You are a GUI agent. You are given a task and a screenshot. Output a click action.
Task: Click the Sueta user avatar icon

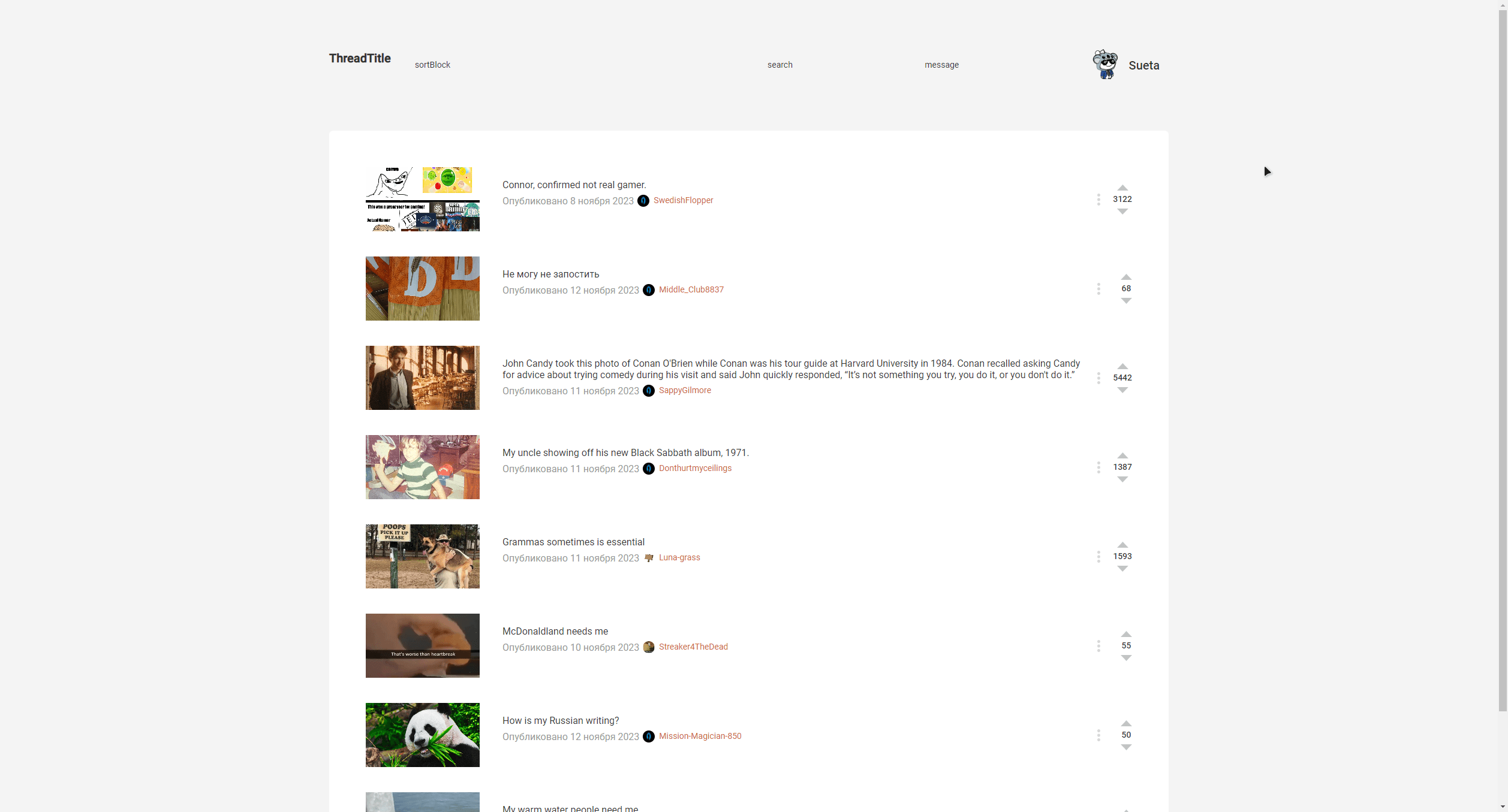pos(1105,64)
